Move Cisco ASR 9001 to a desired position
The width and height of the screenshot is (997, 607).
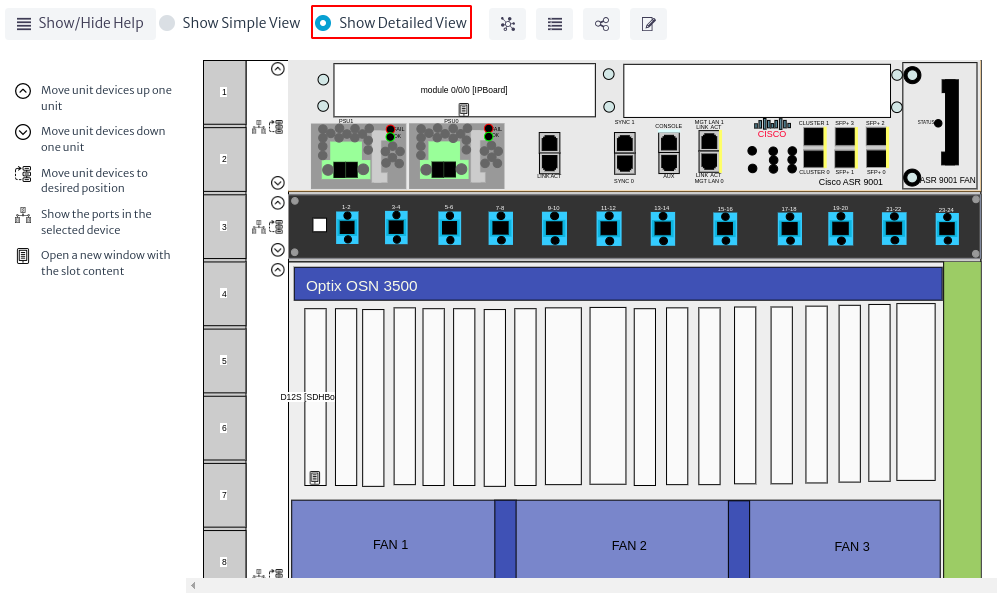[x=277, y=127]
